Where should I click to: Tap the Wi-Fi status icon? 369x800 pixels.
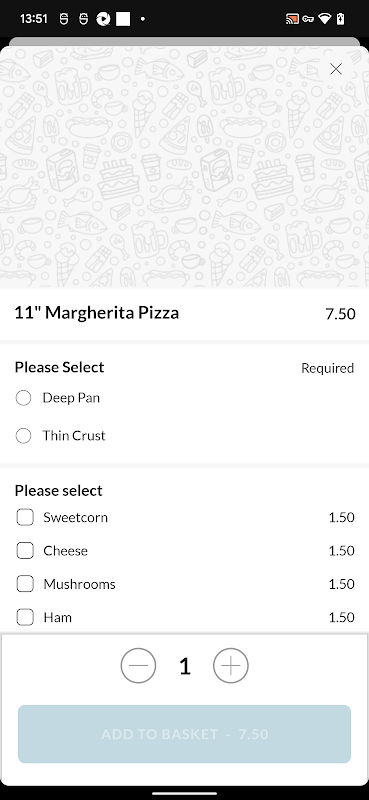tap(324, 19)
